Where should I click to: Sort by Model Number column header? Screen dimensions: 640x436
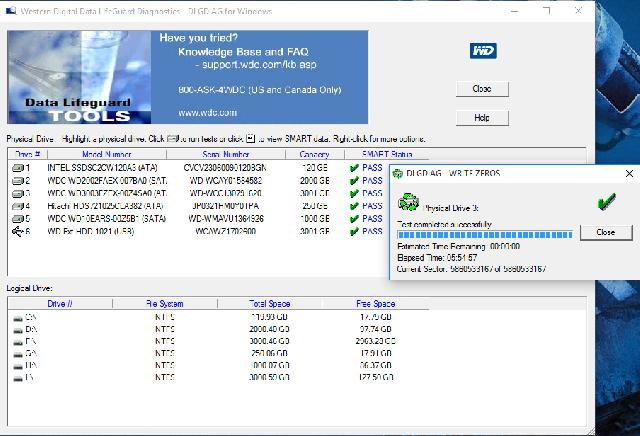(107, 154)
